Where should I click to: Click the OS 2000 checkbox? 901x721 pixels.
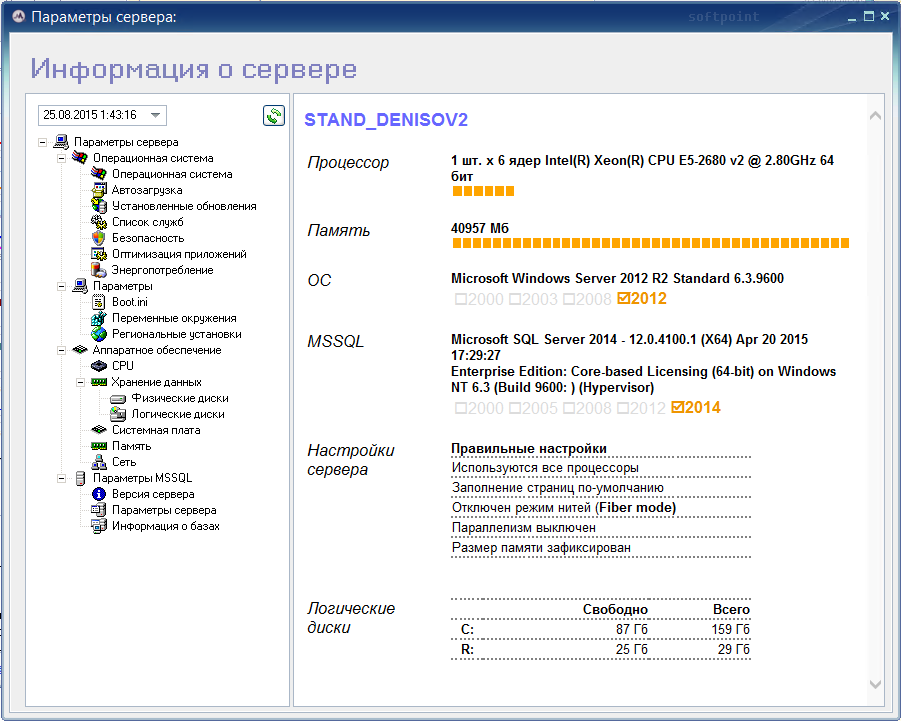coord(460,299)
